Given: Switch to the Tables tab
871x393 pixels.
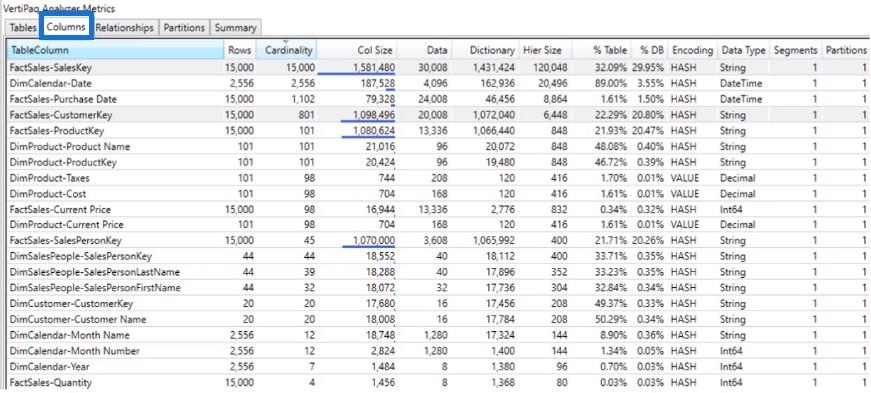Looking at the screenshot, I should coord(23,28).
